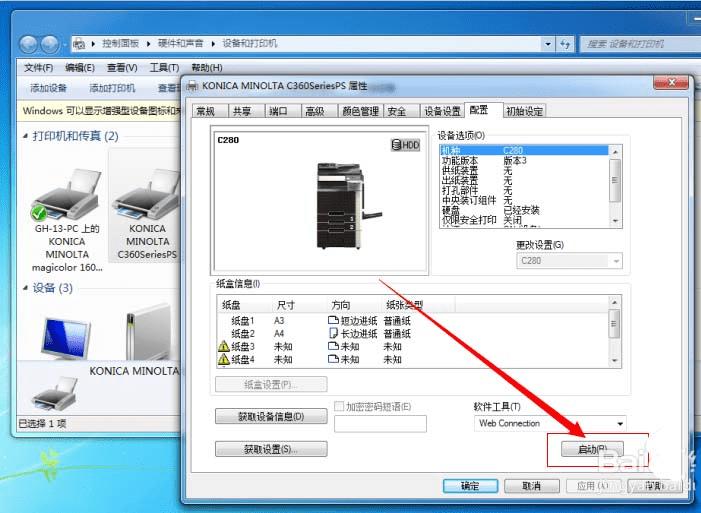Select the KONICA MINOLTA C360SeriesPS printer icon
This screenshot has height=513, width=701.
coord(147,195)
